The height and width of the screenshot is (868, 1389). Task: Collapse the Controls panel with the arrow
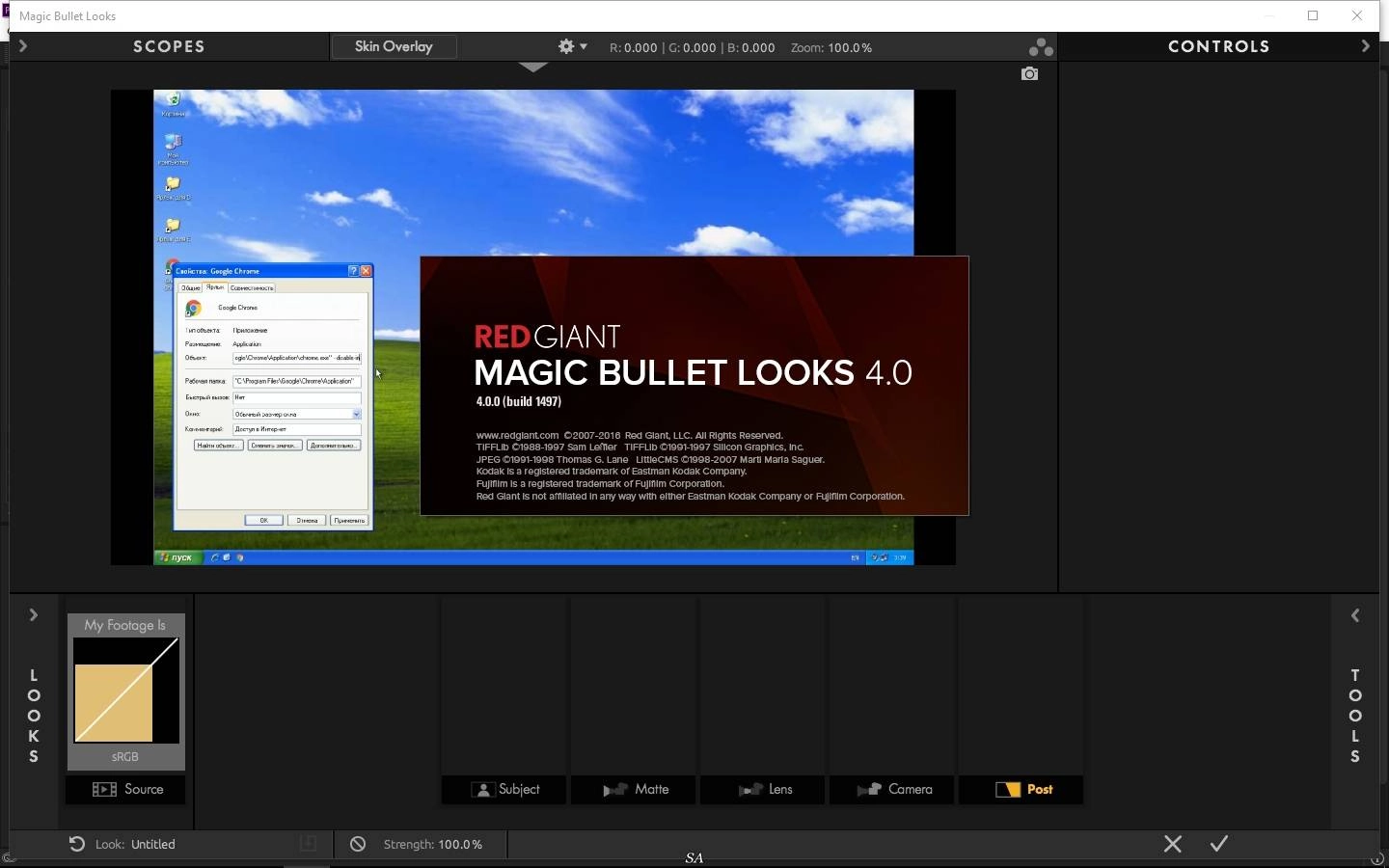click(x=1365, y=46)
